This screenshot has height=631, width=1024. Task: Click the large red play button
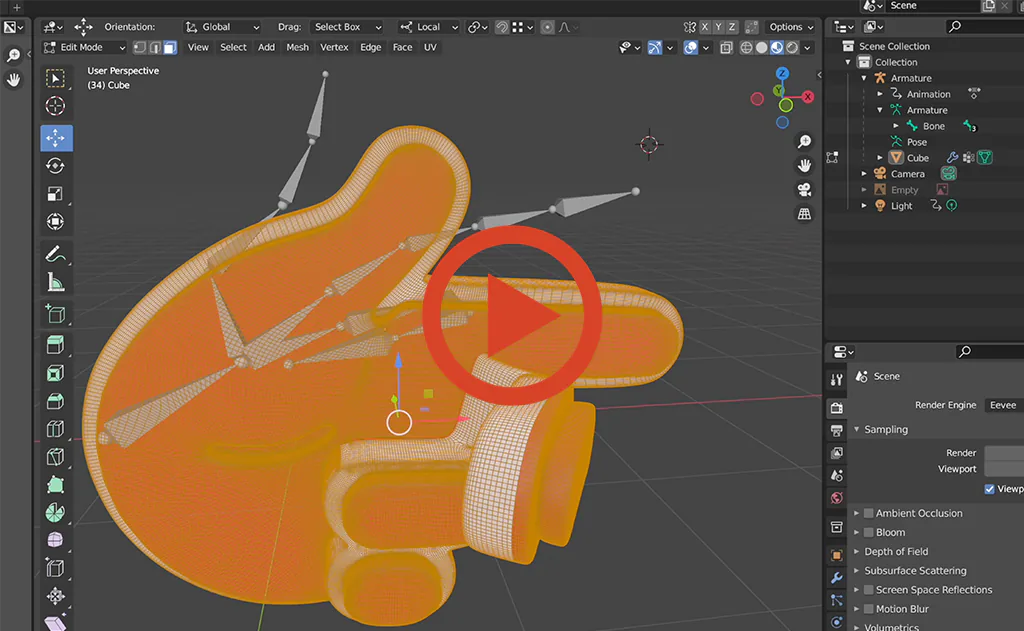512,316
